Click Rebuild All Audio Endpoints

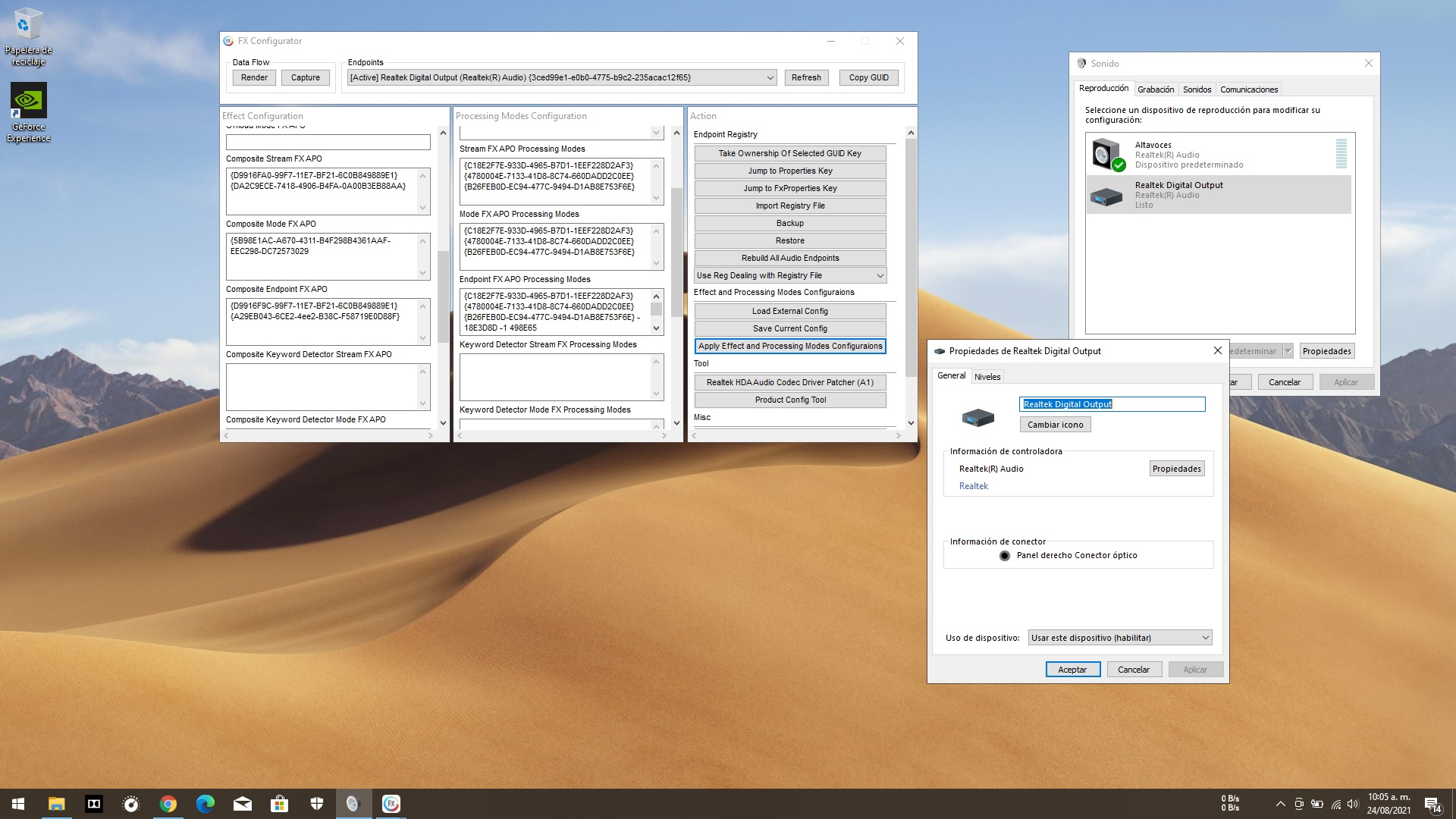click(x=790, y=258)
